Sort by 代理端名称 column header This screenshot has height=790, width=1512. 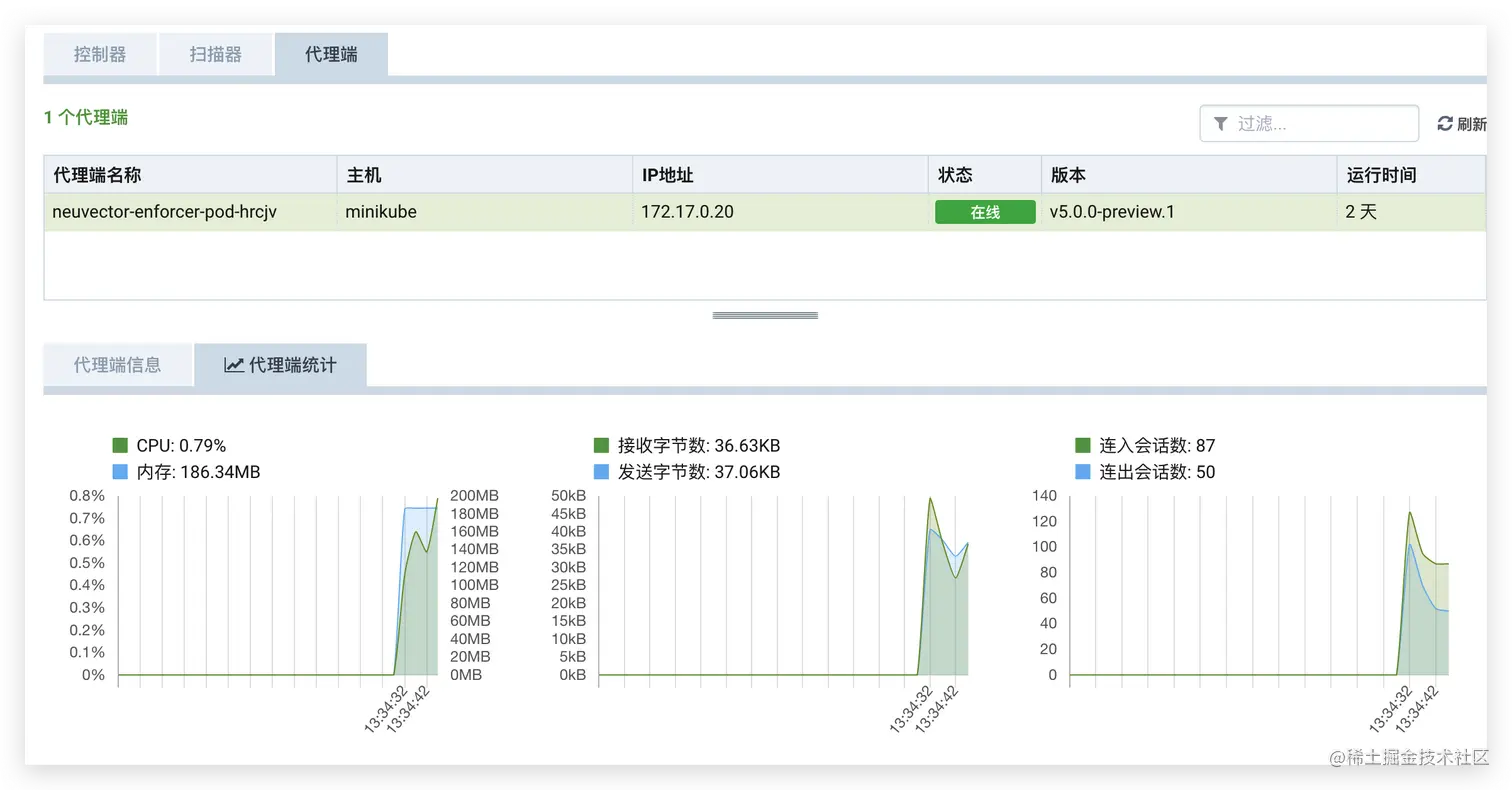click(190, 175)
